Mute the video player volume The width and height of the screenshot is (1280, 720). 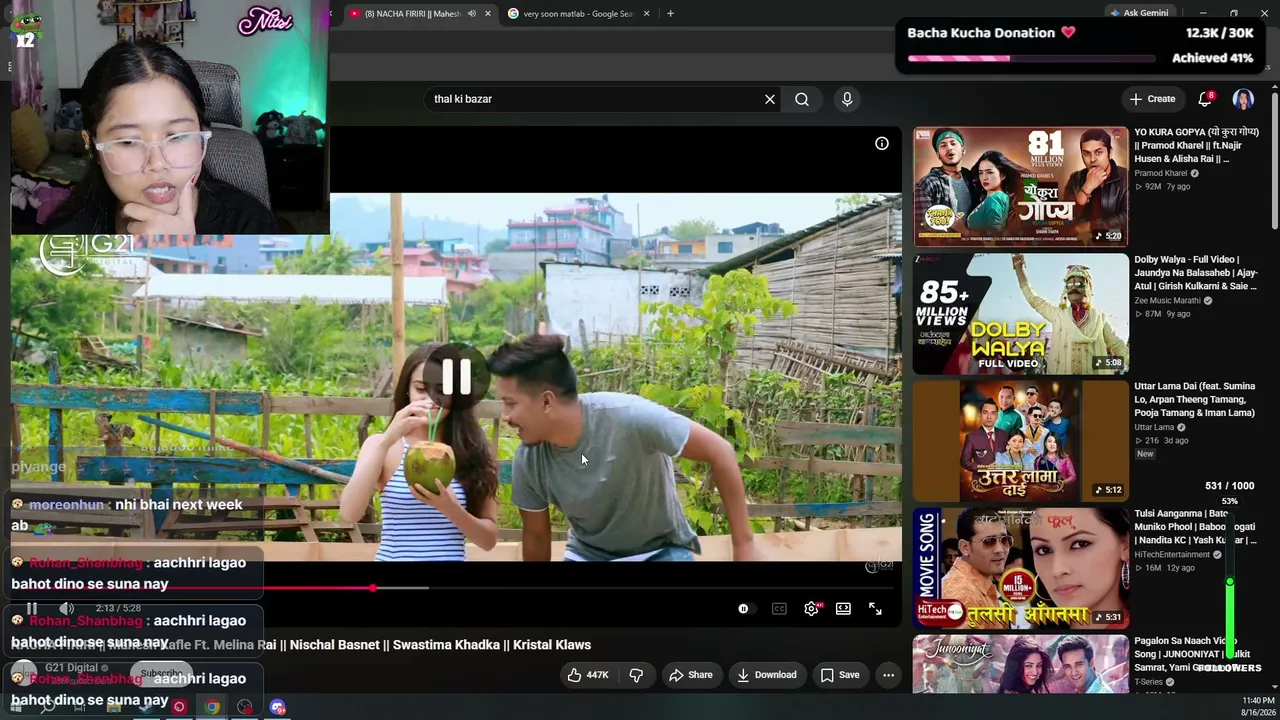click(x=66, y=608)
